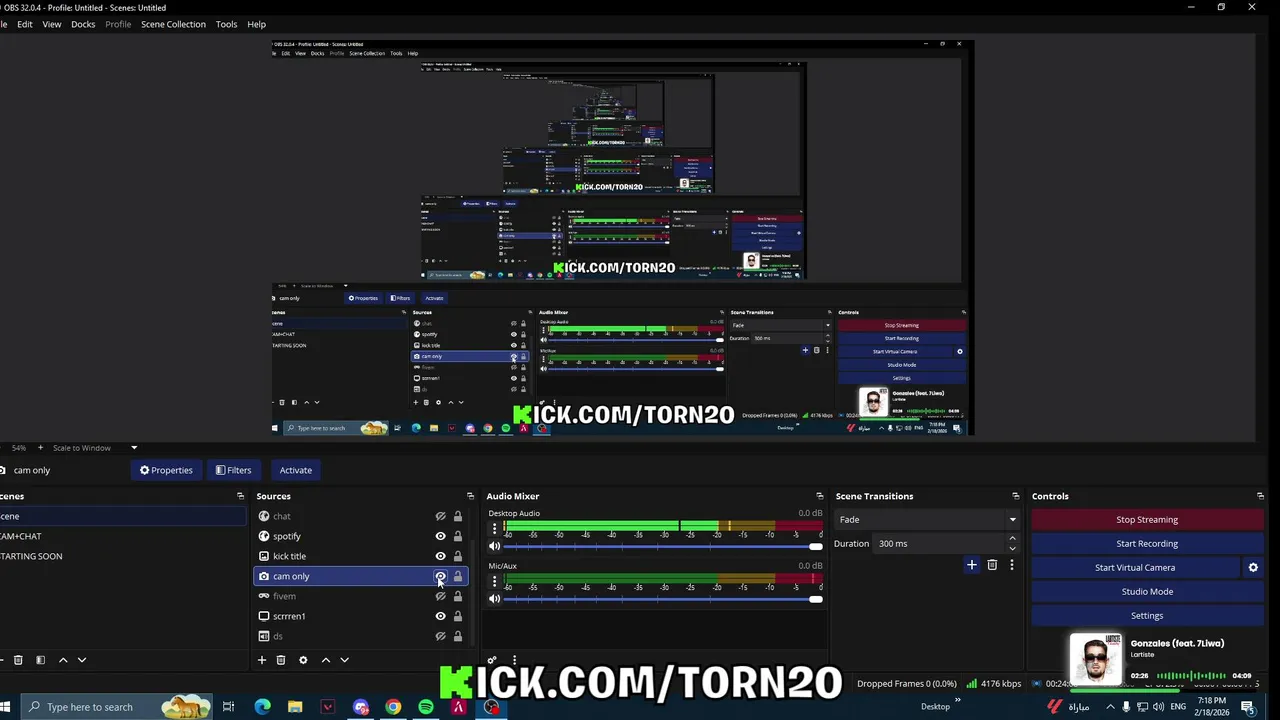Unlock the cam only source

coord(458,576)
